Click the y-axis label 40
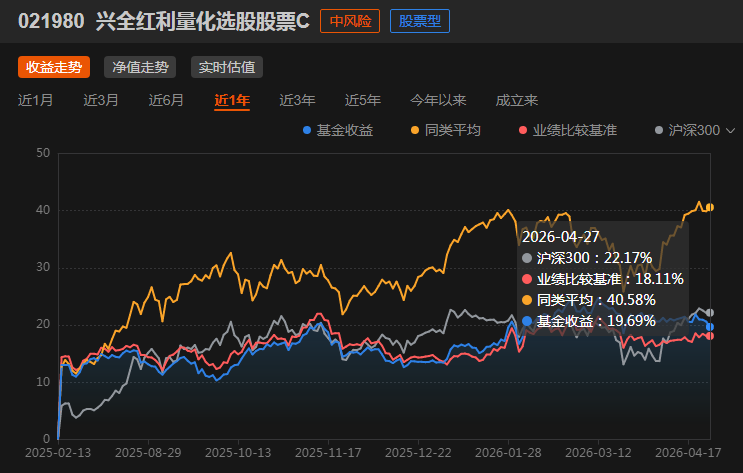The width and height of the screenshot is (743, 473). point(43,210)
